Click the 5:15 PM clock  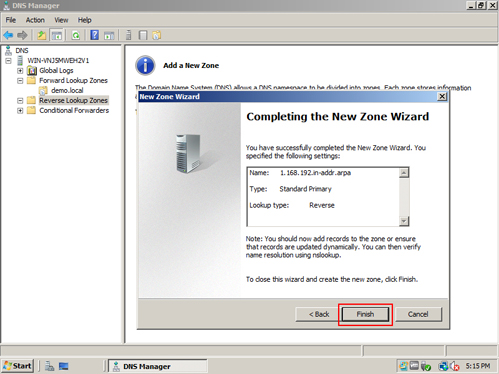pyautogui.click(x=478, y=366)
